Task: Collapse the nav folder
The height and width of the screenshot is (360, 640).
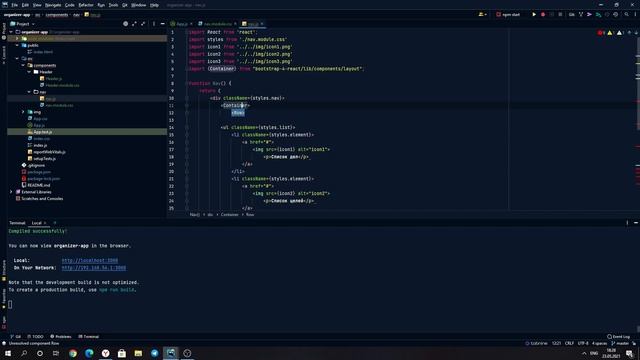Action: (x=29, y=92)
